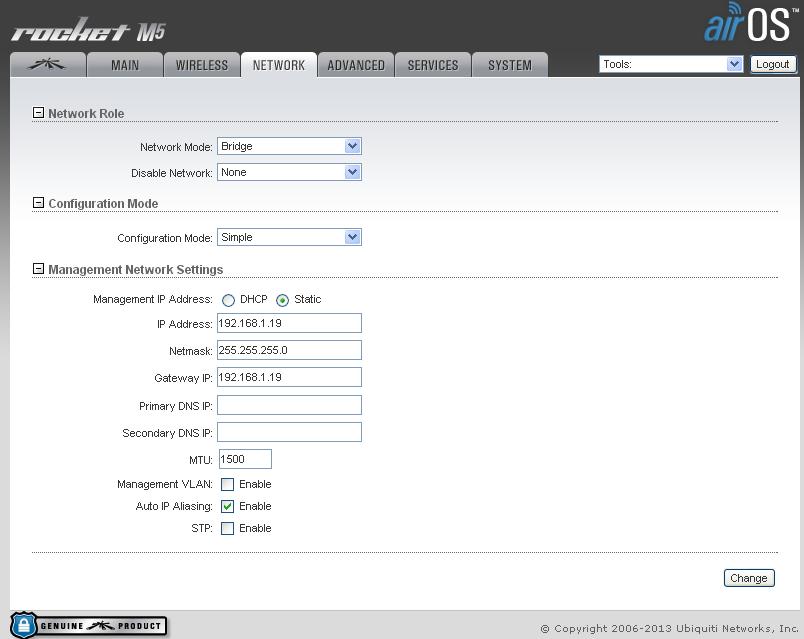Click the MTU input field
The height and width of the screenshot is (639, 804).
pos(245,459)
